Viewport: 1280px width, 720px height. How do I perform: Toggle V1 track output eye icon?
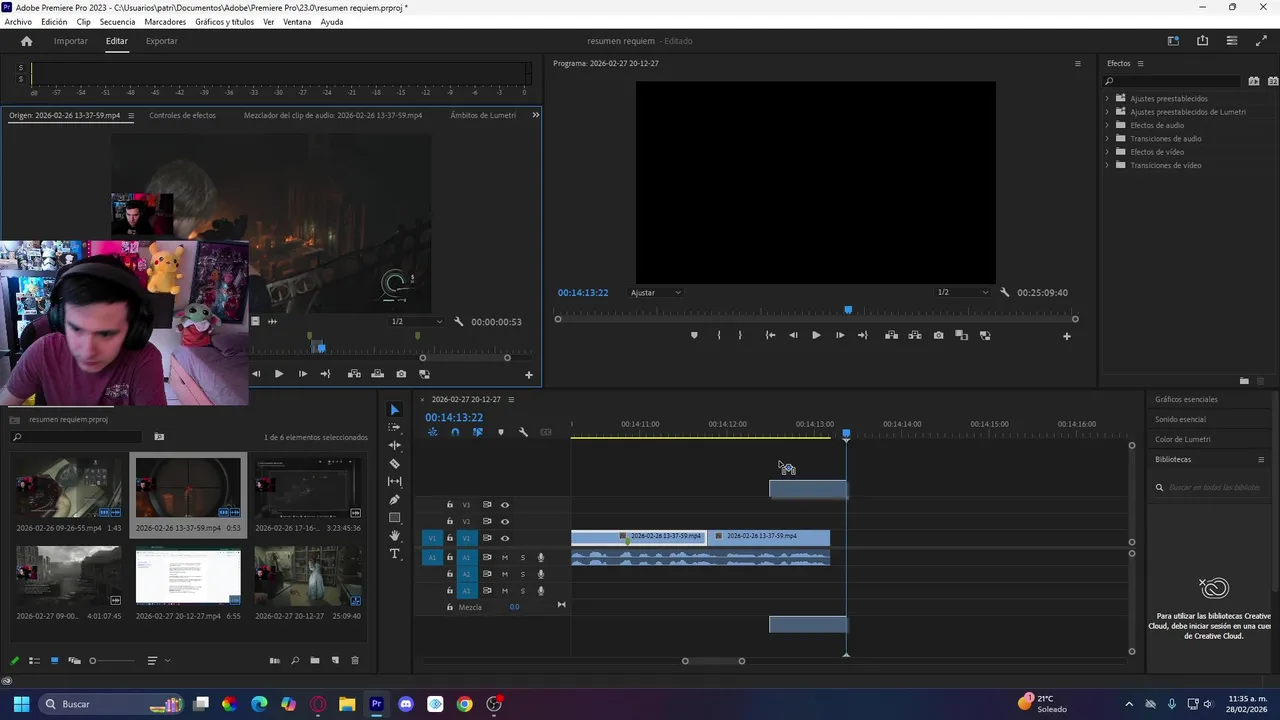click(x=505, y=538)
